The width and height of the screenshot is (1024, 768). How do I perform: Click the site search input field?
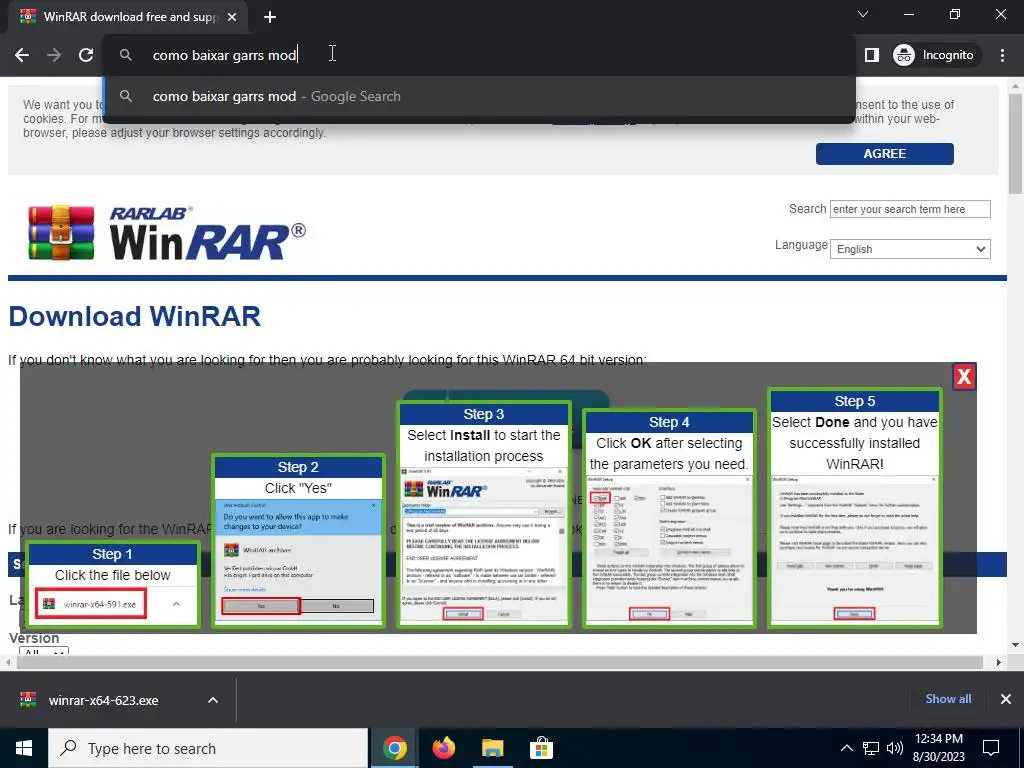pos(910,209)
